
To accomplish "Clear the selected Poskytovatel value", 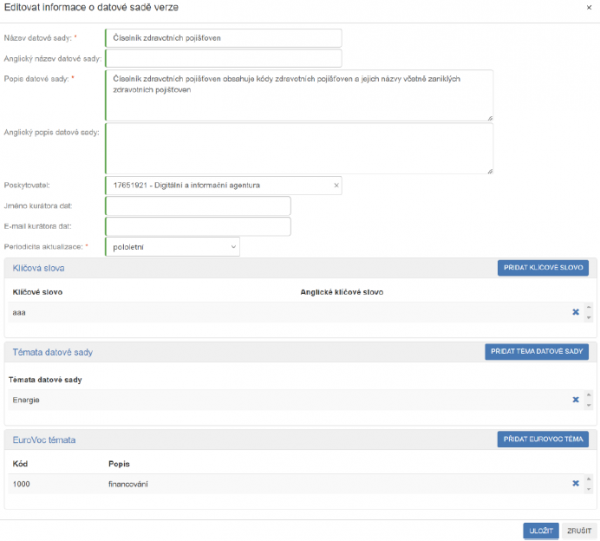I will click(x=336, y=185).
